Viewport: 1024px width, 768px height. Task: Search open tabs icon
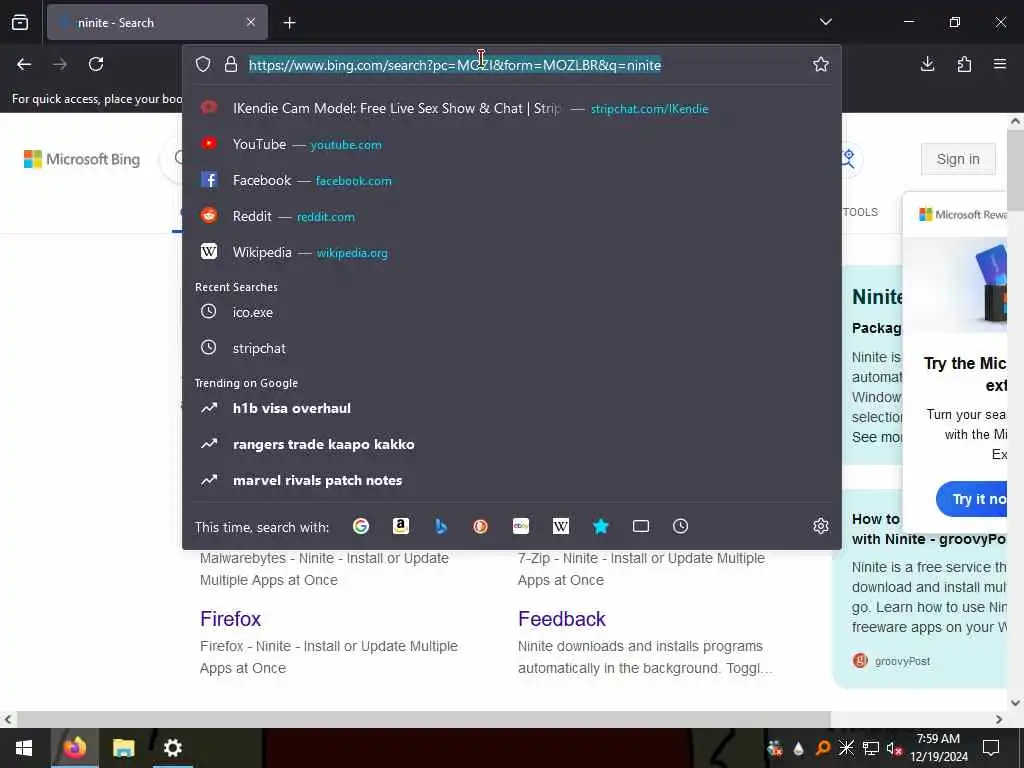point(641,526)
